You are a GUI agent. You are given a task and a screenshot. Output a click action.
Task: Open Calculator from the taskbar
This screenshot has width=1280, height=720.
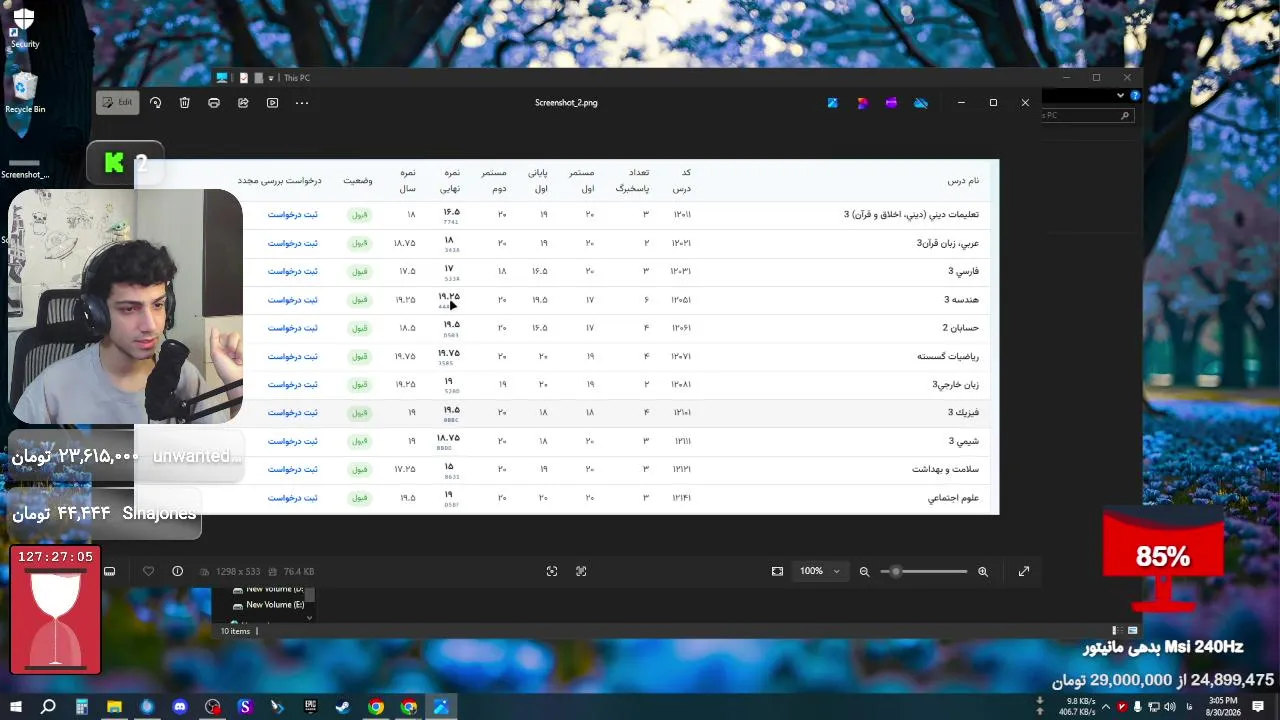pos(82,707)
